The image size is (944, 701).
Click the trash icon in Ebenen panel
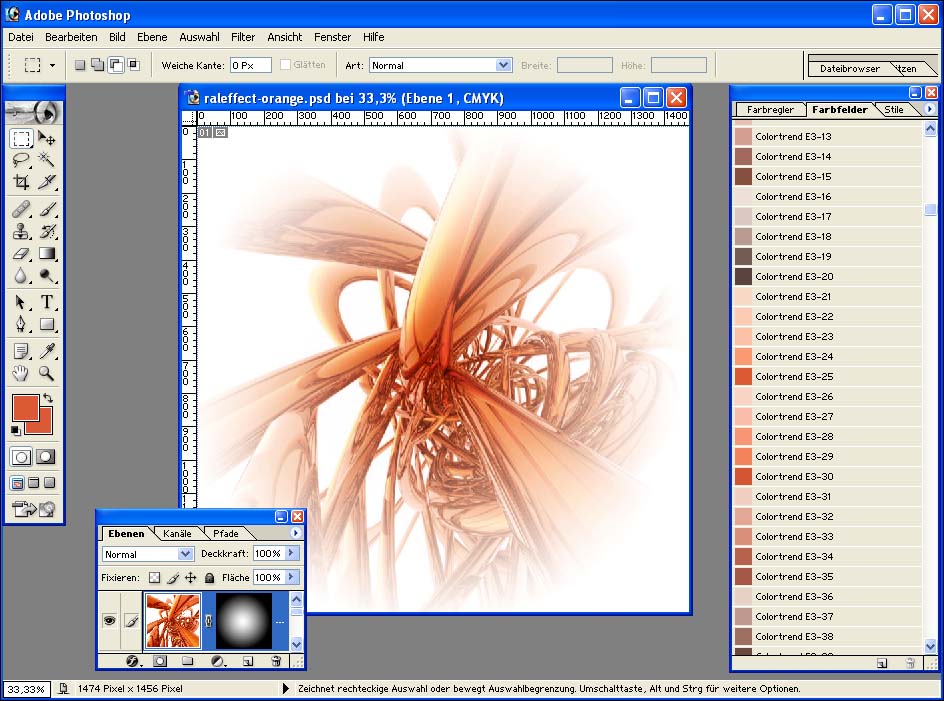tap(276, 661)
